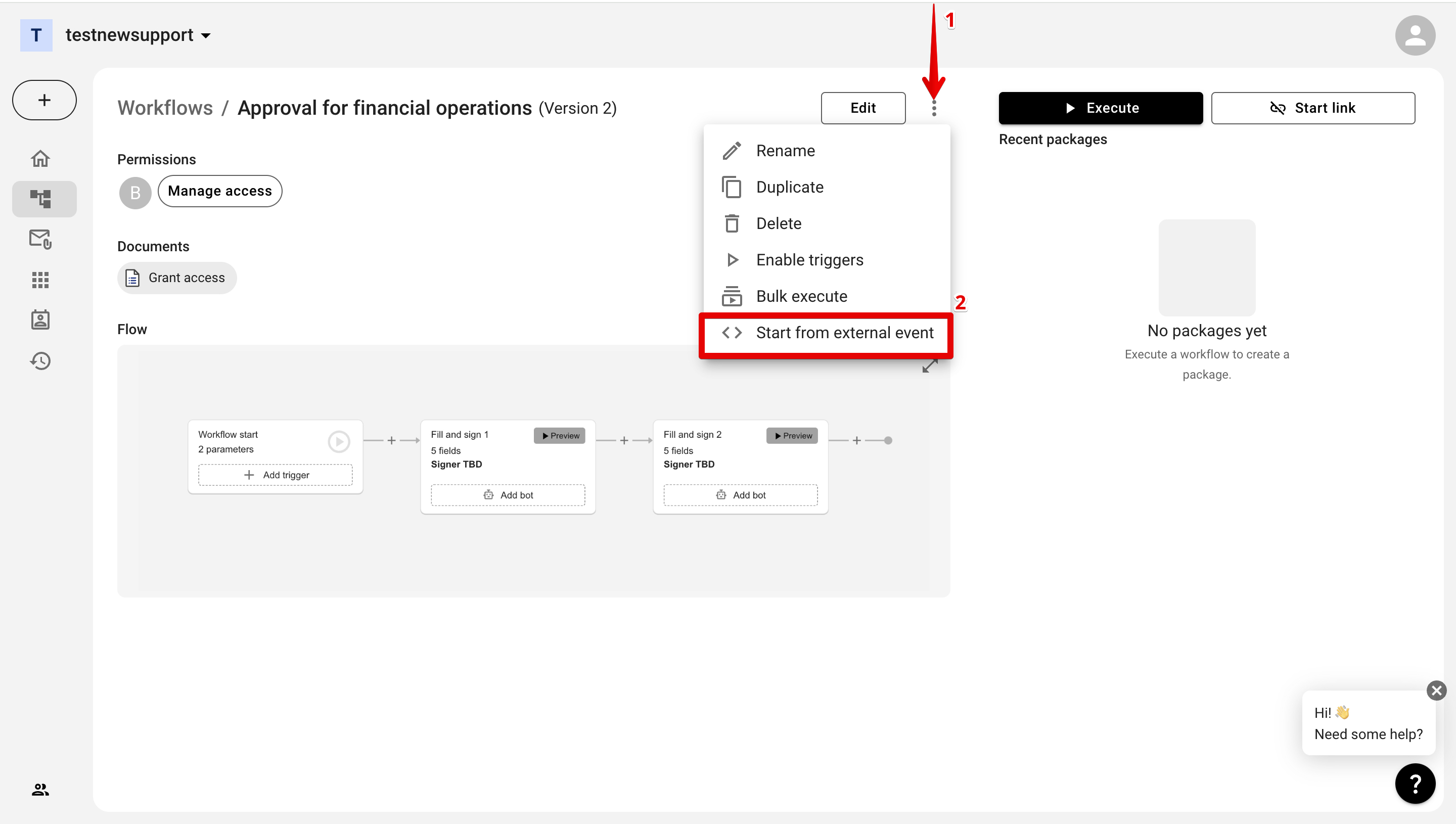Click Add trigger in Workflow start

click(x=275, y=475)
